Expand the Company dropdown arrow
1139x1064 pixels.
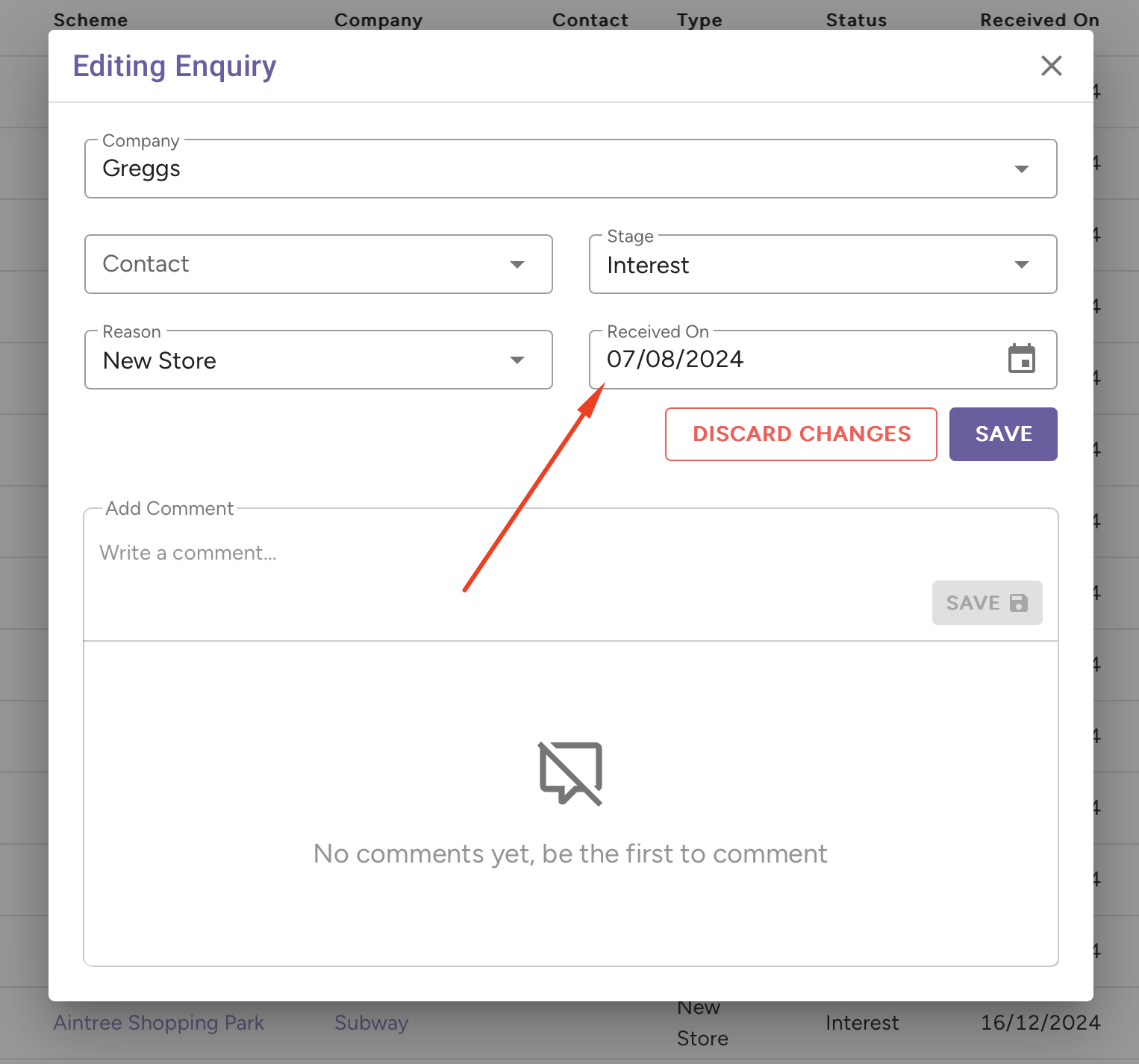coord(1022,169)
